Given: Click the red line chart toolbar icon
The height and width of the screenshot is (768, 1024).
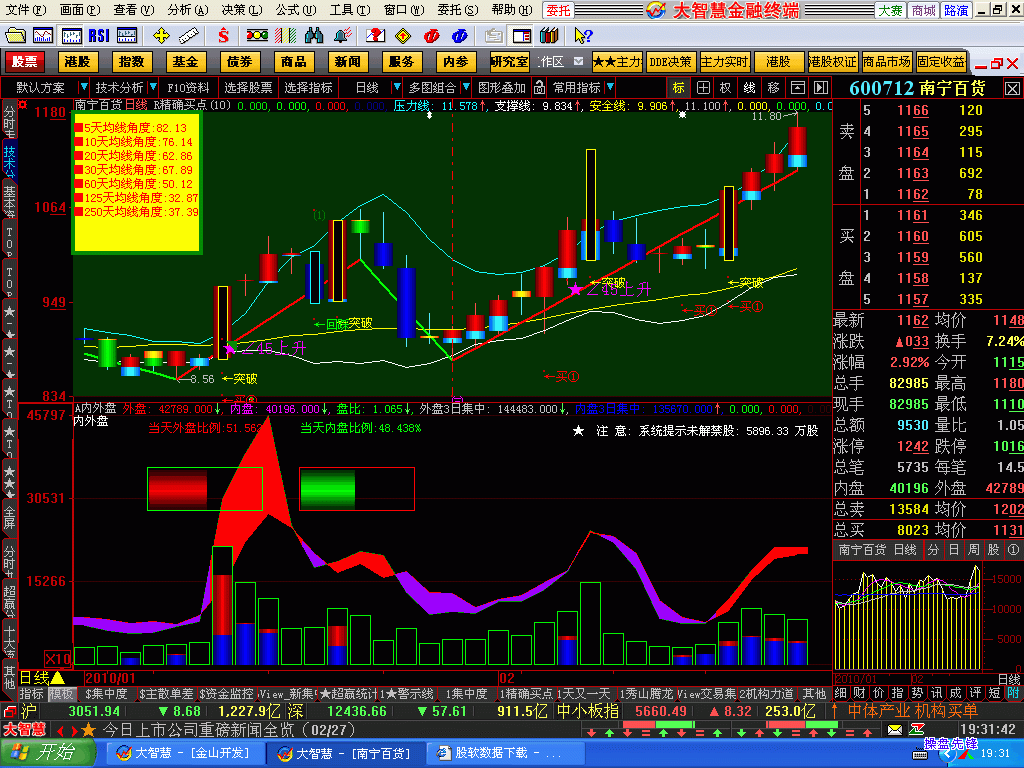Looking at the screenshot, I should click(x=43, y=35).
